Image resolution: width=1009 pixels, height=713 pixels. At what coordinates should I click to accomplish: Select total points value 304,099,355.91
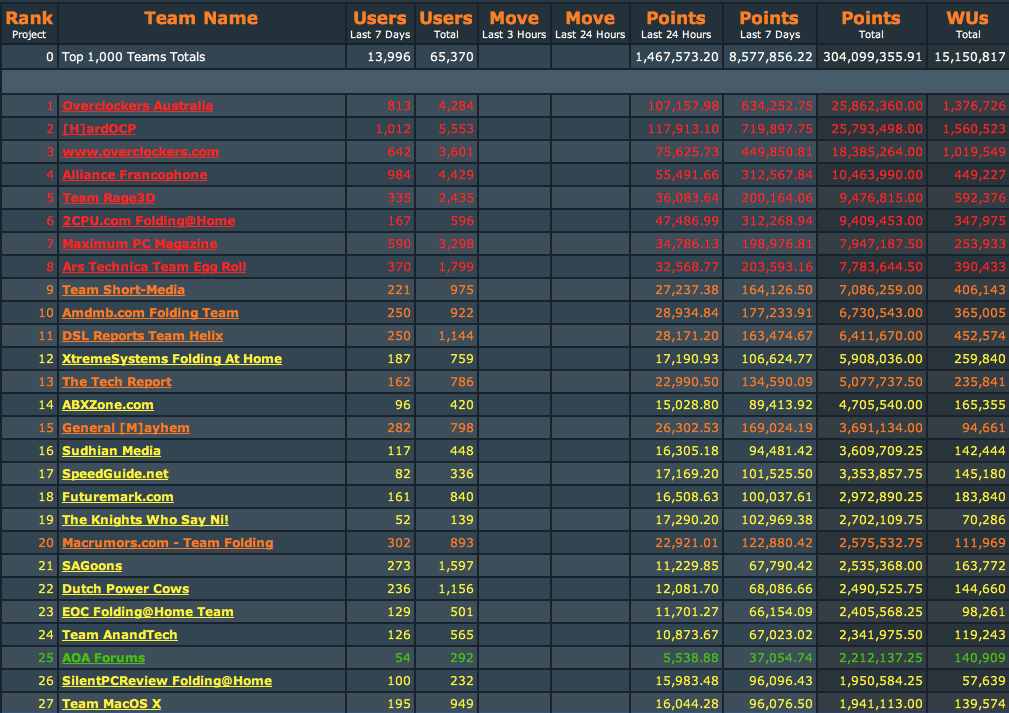872,57
